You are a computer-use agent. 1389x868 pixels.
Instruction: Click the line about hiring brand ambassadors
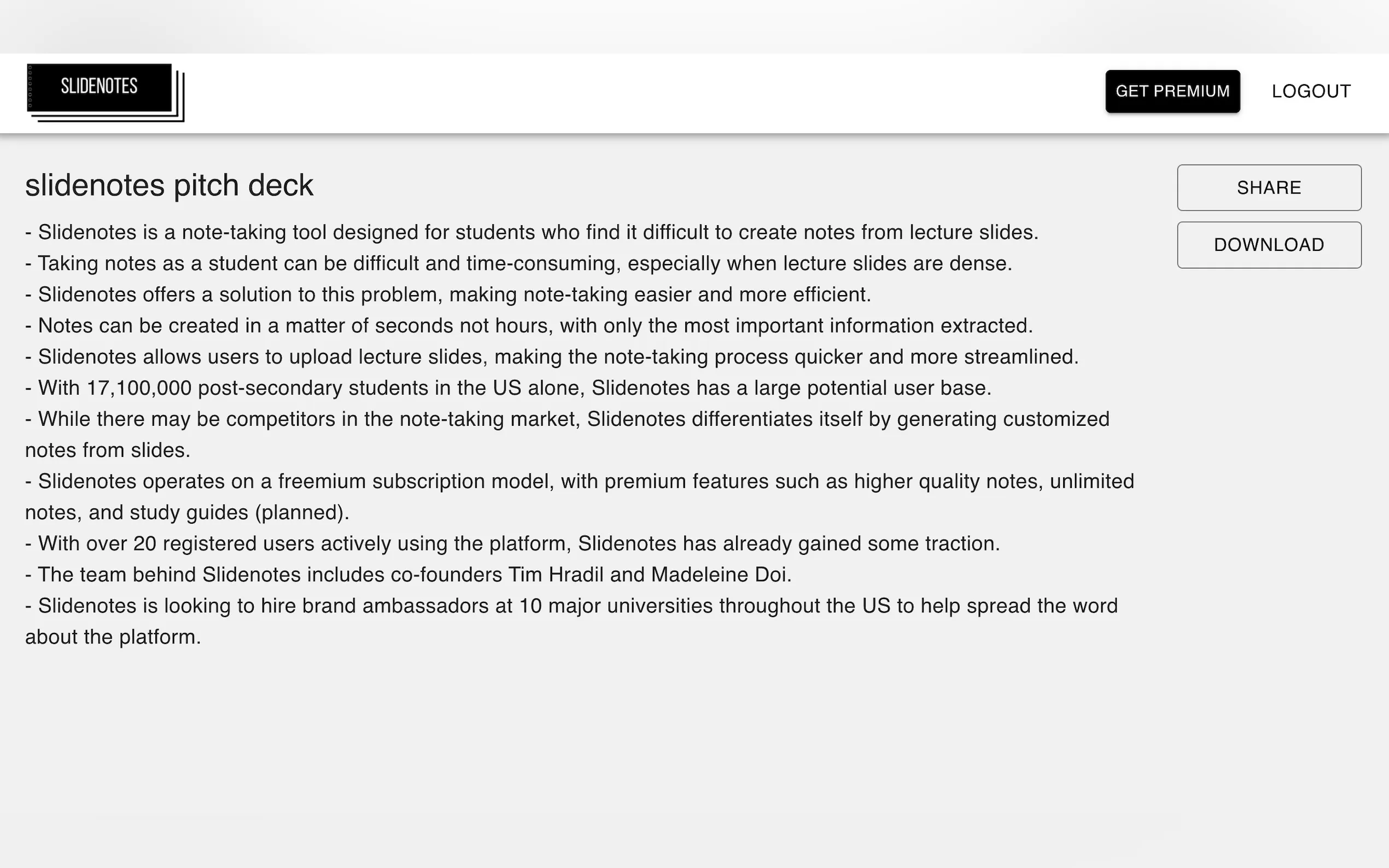click(571, 606)
